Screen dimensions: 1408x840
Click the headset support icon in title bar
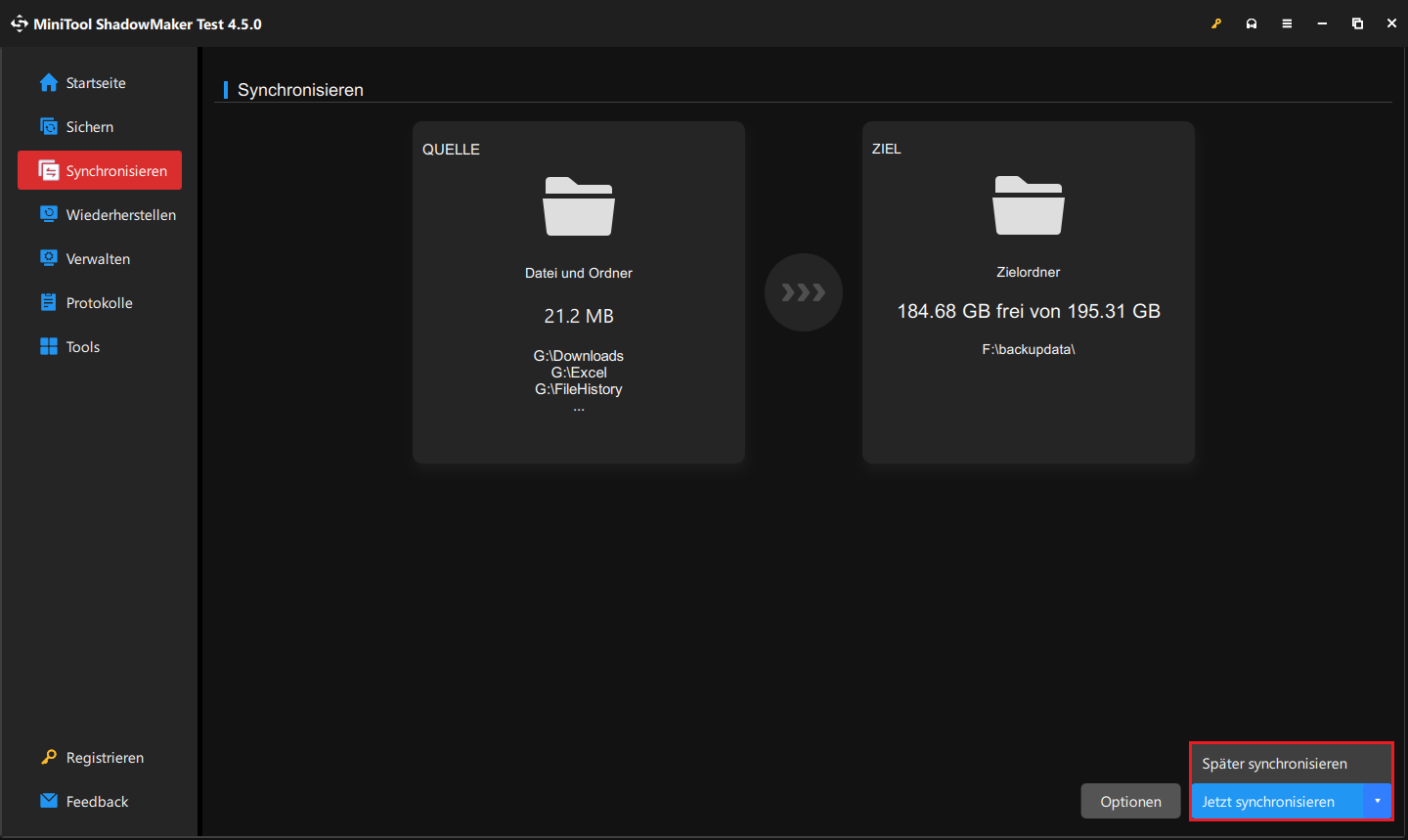tap(1252, 23)
